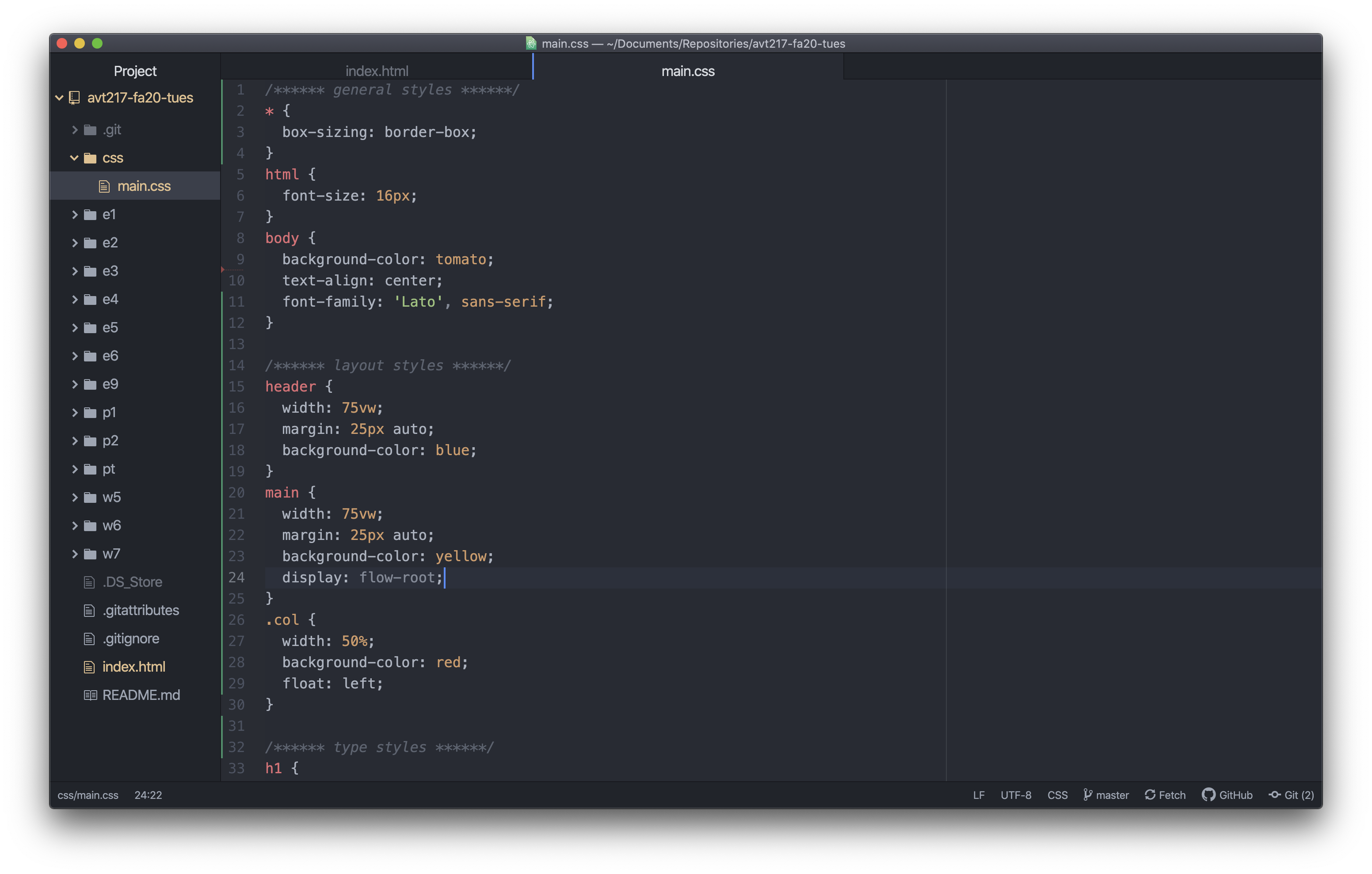Click the css/main.css path in status bar

88,795
